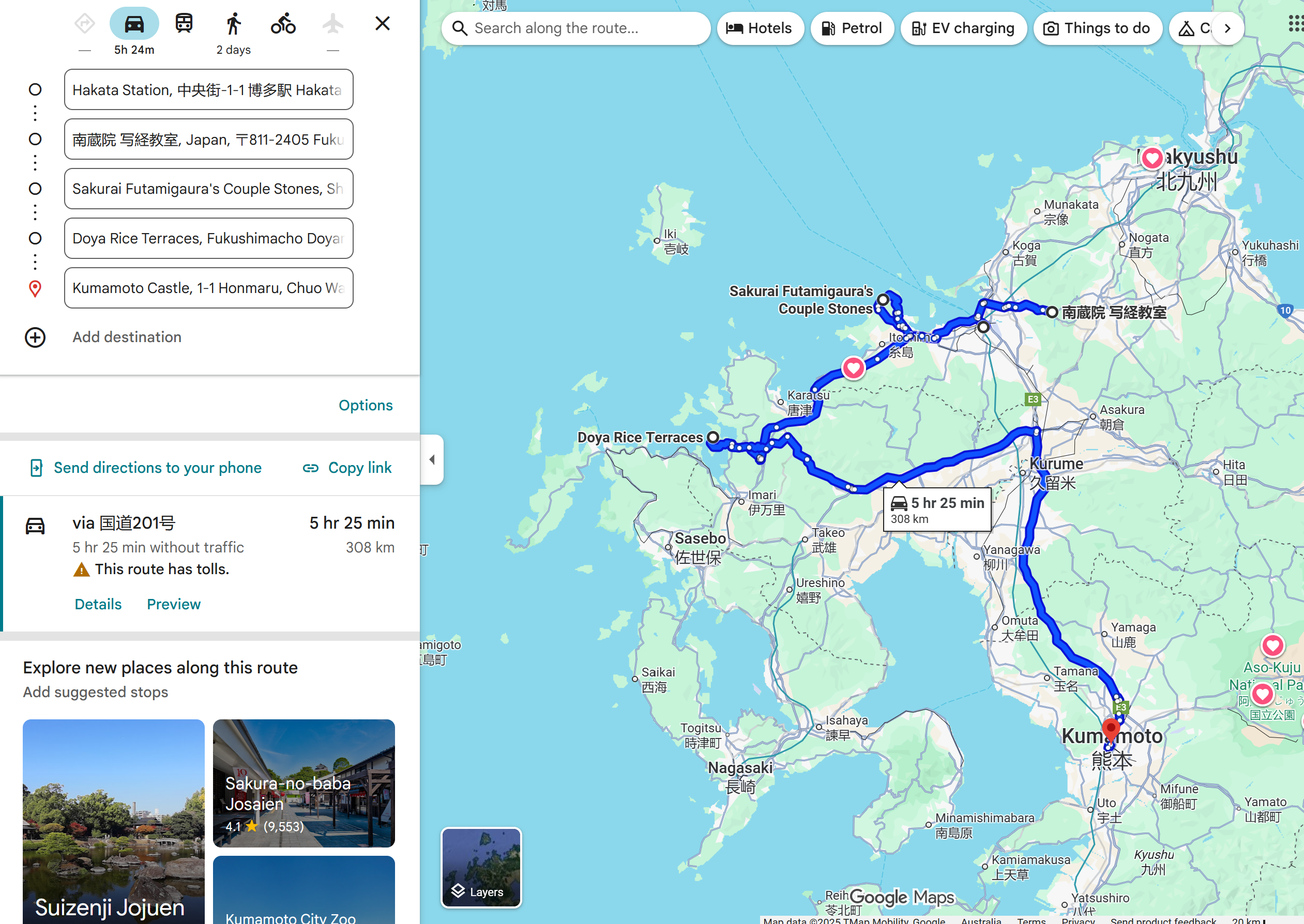1304x924 pixels.
Task: Select the transit travel mode icon
Action: tap(183, 24)
